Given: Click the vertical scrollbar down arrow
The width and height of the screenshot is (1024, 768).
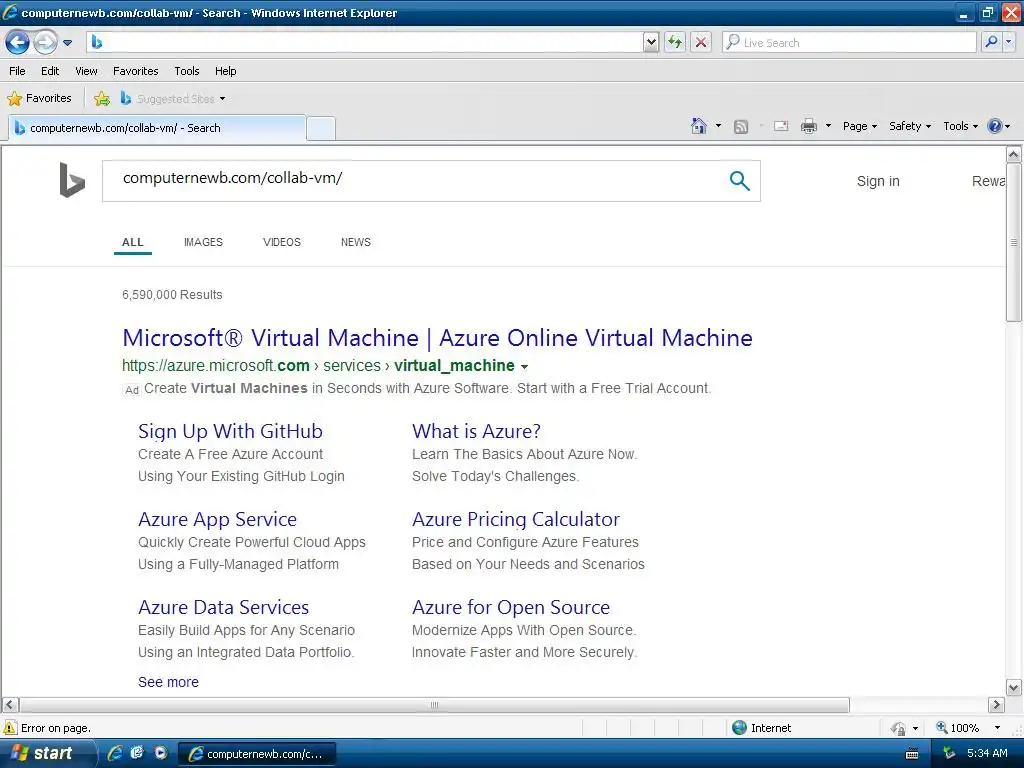Looking at the screenshot, I should pyautogui.click(x=1014, y=687).
